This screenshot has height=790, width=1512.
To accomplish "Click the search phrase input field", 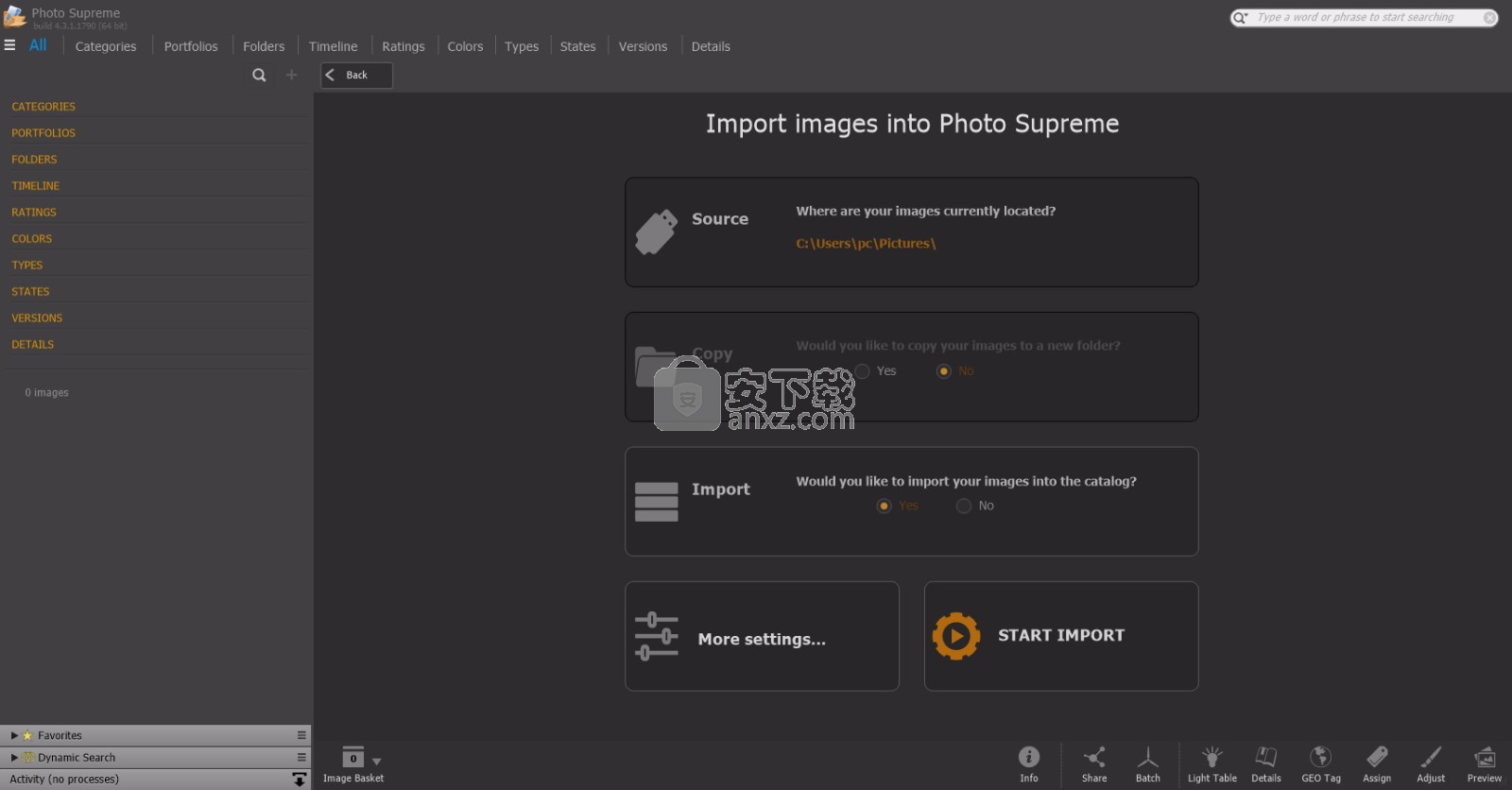I will click(x=1365, y=18).
